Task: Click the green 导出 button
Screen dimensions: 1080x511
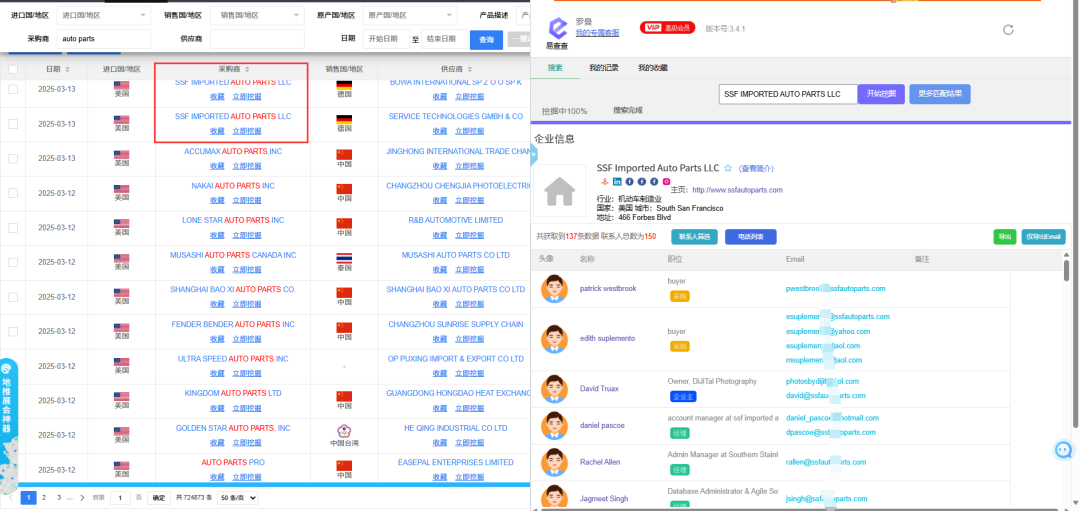Action: pyautogui.click(x=1004, y=237)
